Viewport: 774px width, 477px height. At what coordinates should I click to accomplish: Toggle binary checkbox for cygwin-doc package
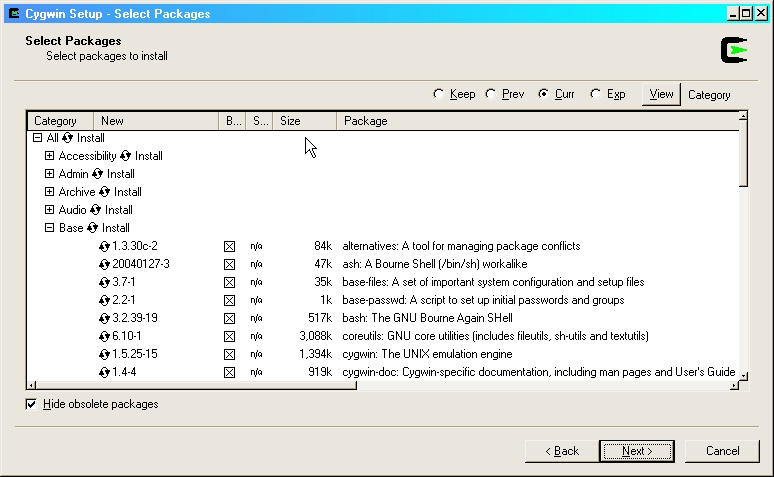[230, 372]
